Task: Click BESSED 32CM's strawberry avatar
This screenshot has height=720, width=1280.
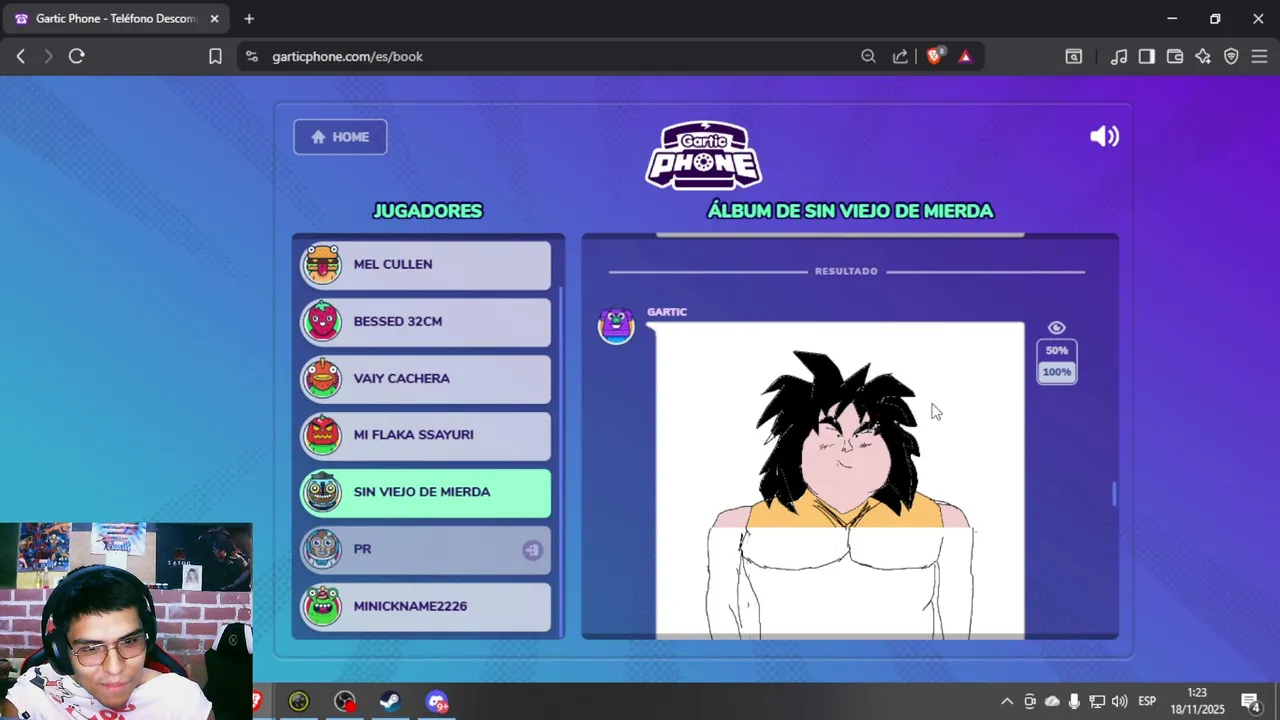Action: [x=322, y=321]
